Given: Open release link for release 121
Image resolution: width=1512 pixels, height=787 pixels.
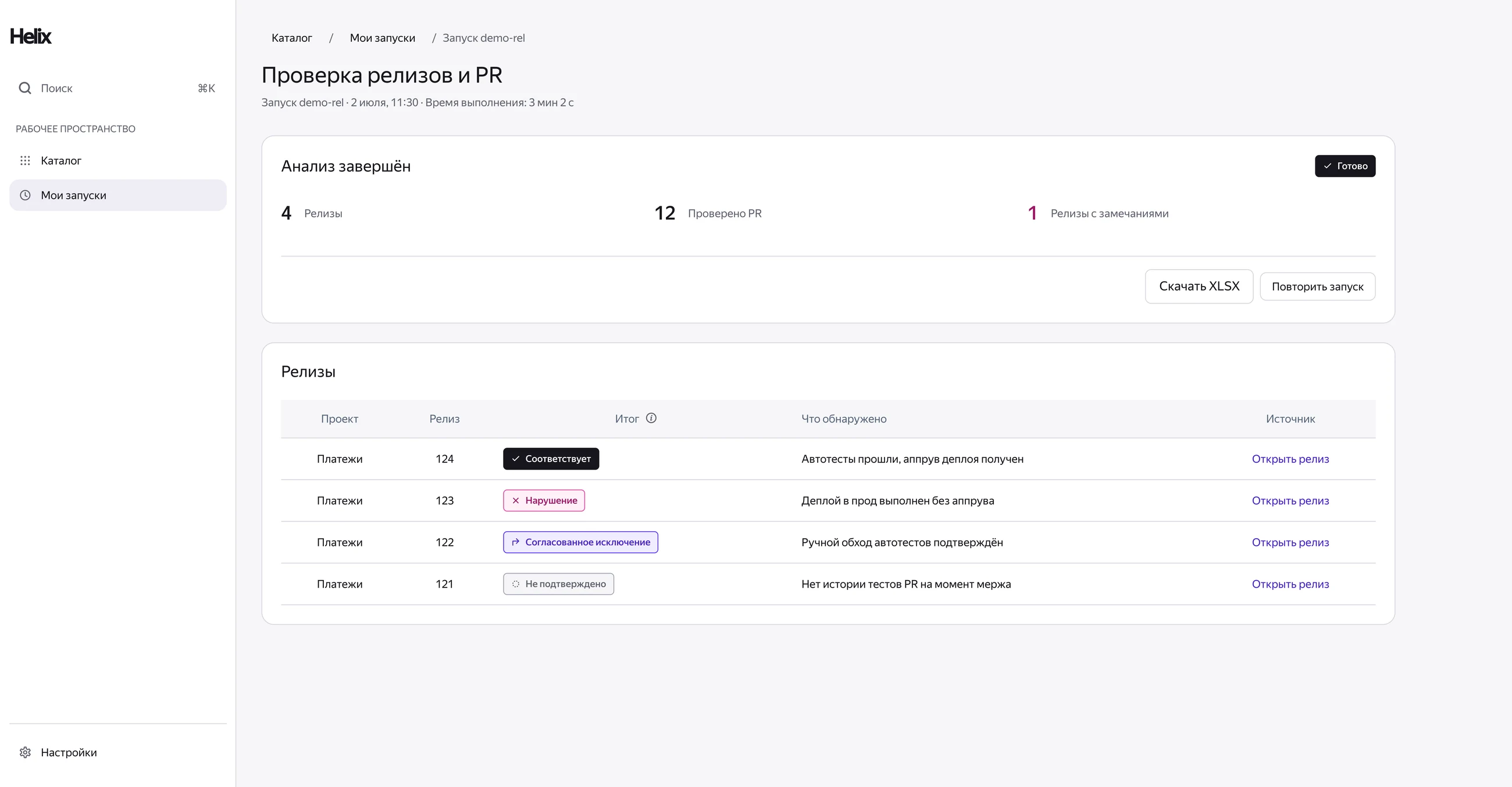Looking at the screenshot, I should pyautogui.click(x=1290, y=584).
